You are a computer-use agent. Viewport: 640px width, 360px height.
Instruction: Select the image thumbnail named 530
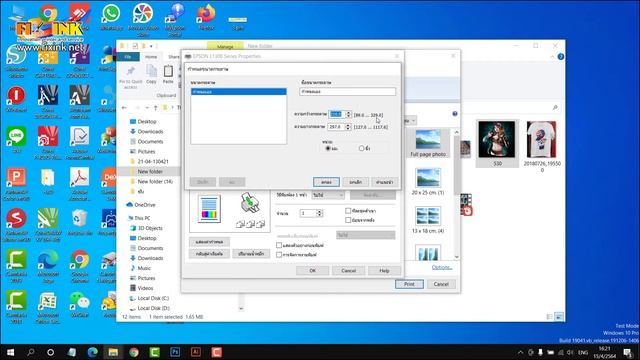497,143
